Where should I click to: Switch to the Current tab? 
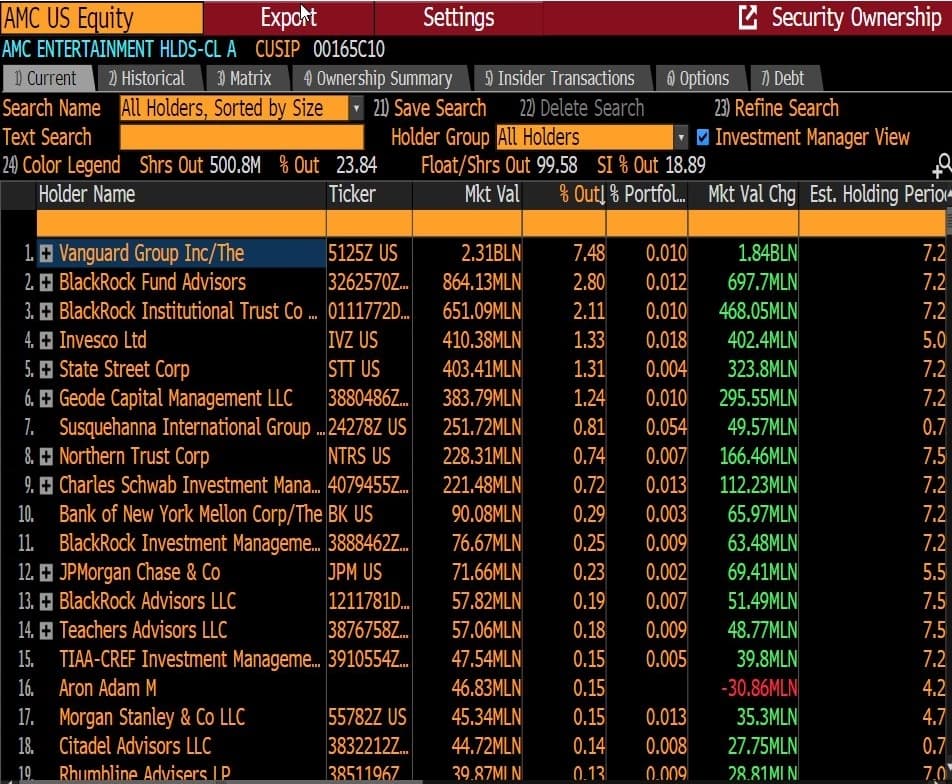[48, 78]
